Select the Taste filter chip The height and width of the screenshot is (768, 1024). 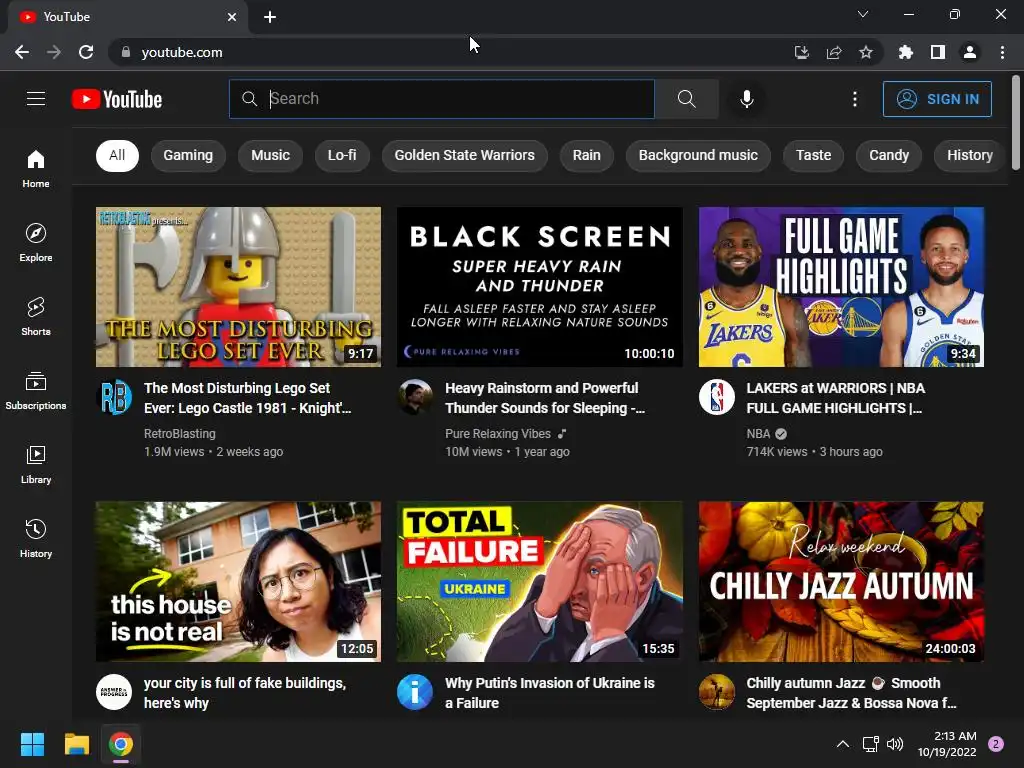pyautogui.click(x=813, y=155)
